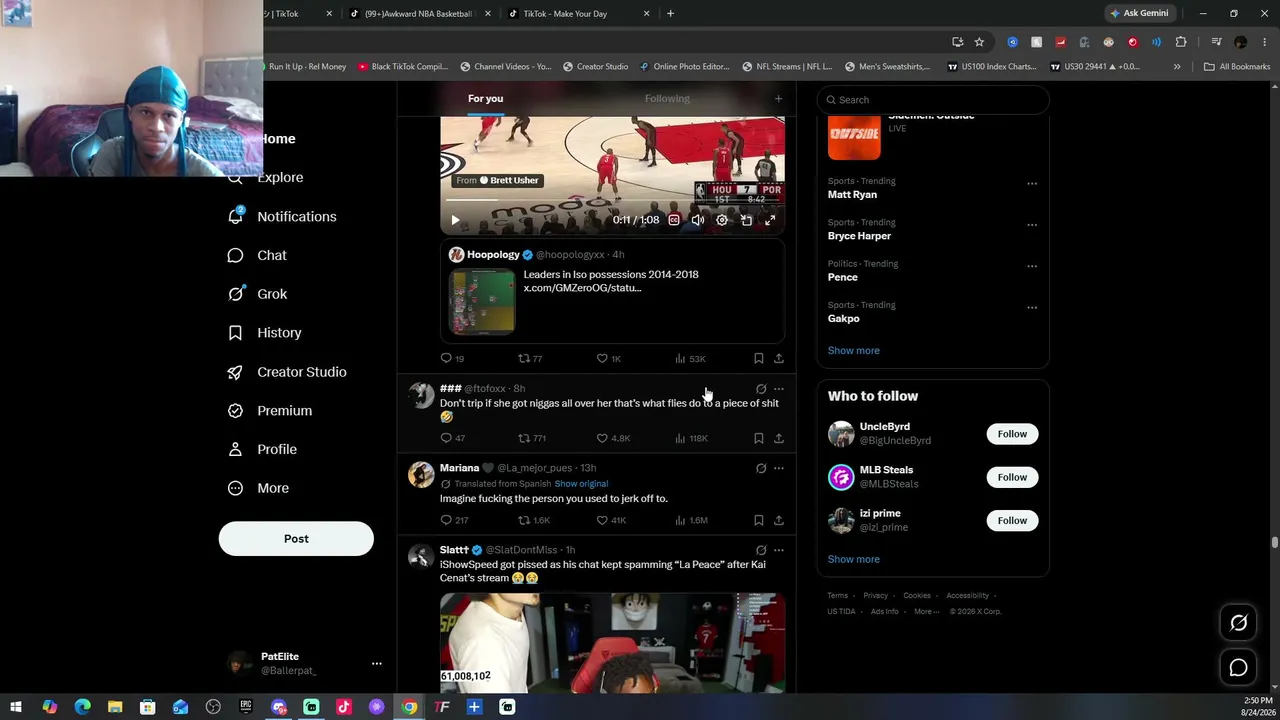The height and width of the screenshot is (720, 1280).
Task: Open video in picture-in-picture
Action: 746,220
